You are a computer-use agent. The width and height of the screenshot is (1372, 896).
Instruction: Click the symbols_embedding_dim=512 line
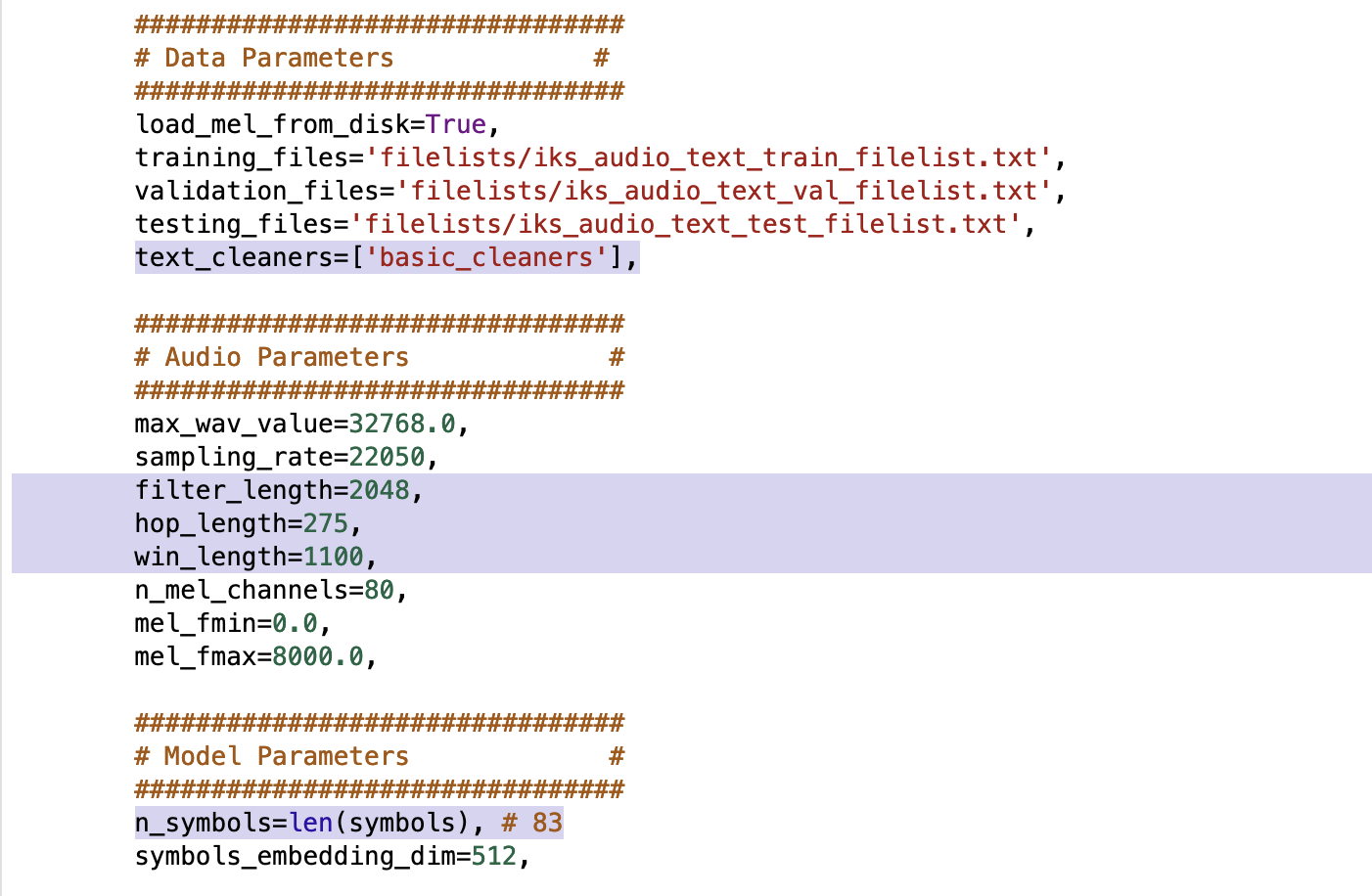(x=333, y=856)
